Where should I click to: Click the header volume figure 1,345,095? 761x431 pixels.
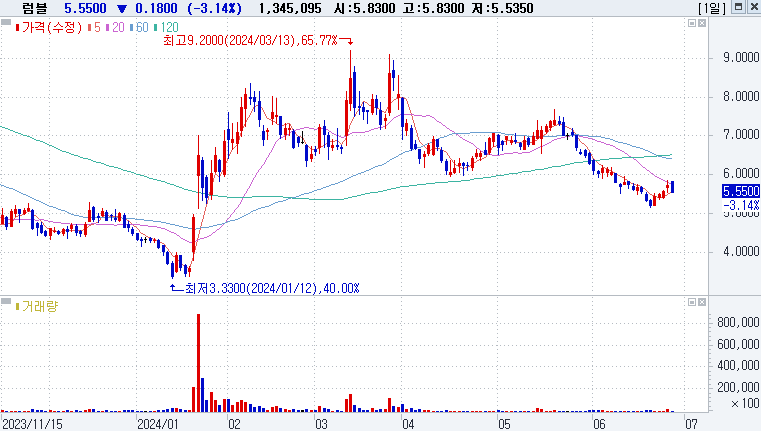(x=290, y=8)
